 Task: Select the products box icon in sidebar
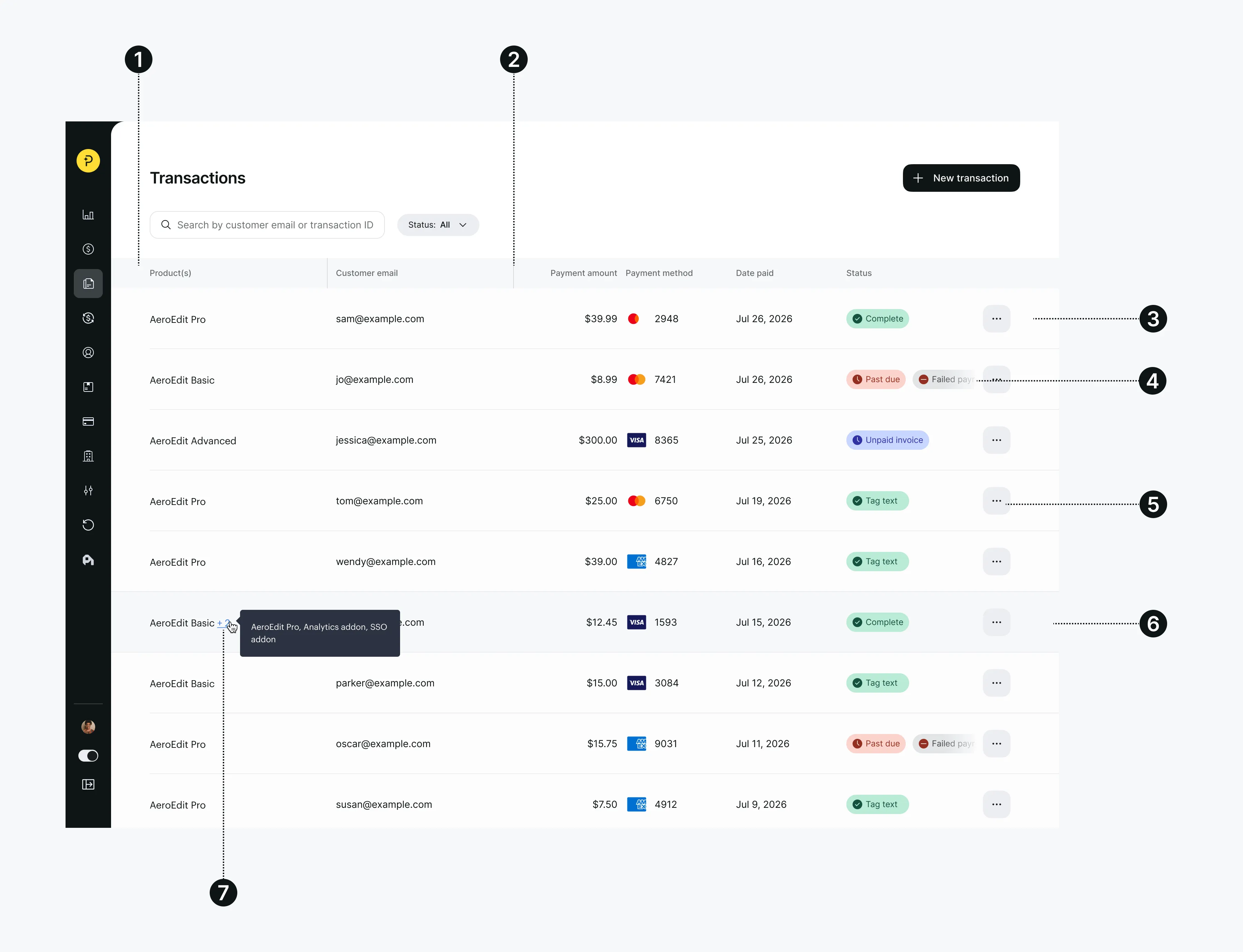(88, 387)
